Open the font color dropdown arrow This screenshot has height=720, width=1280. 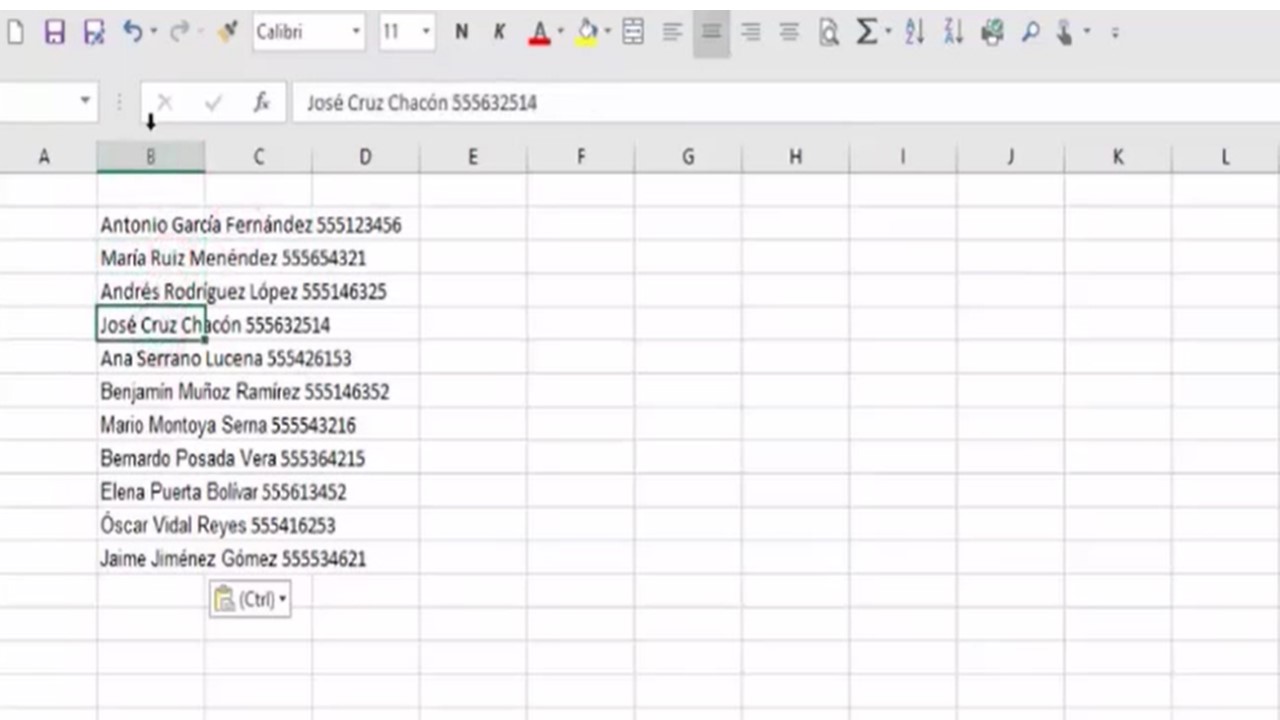click(x=560, y=32)
